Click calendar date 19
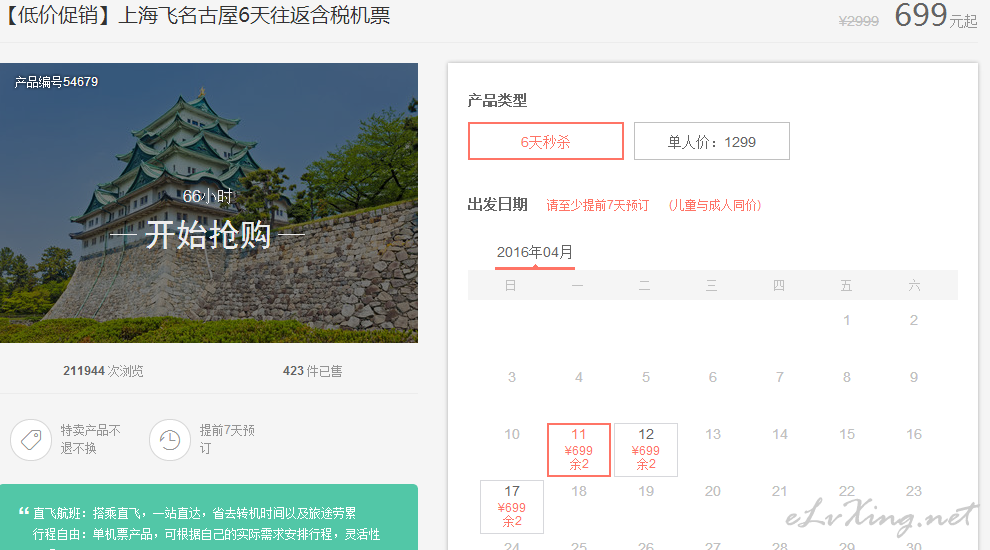The image size is (990, 550). (x=646, y=491)
